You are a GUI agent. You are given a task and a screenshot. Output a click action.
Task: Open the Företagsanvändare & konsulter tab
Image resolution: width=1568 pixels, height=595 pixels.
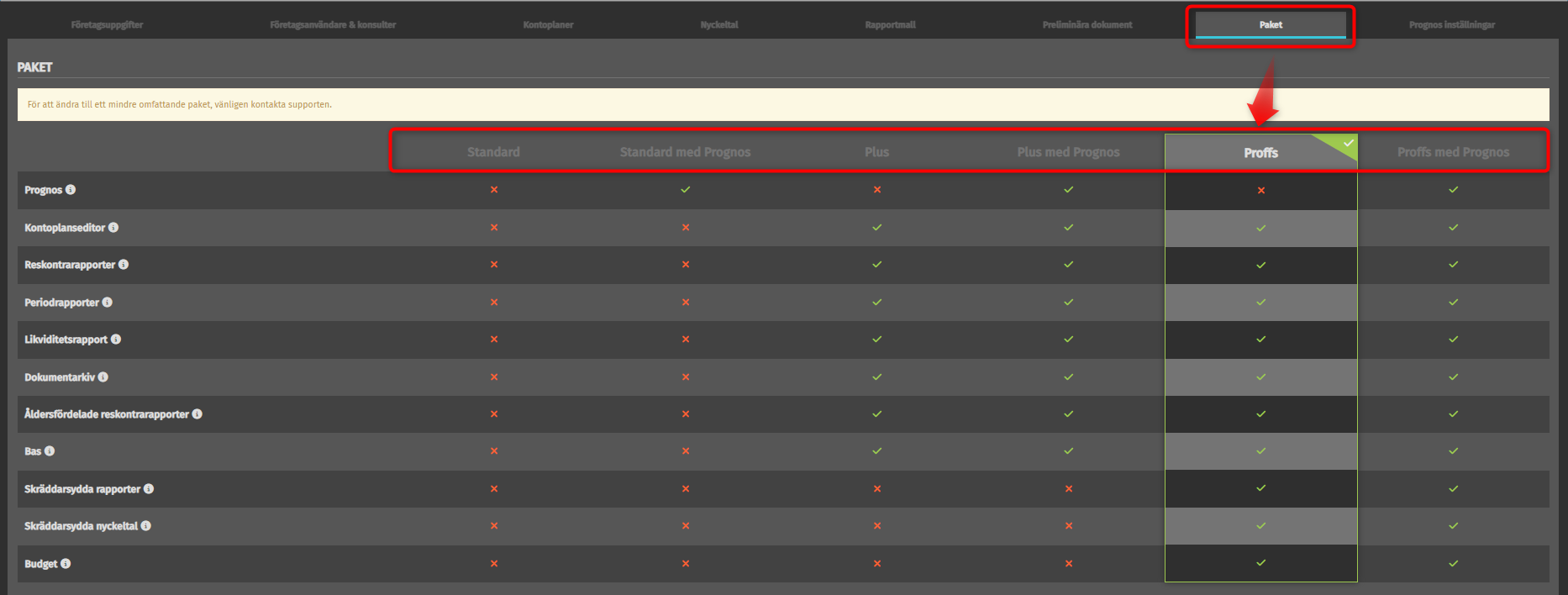click(333, 25)
